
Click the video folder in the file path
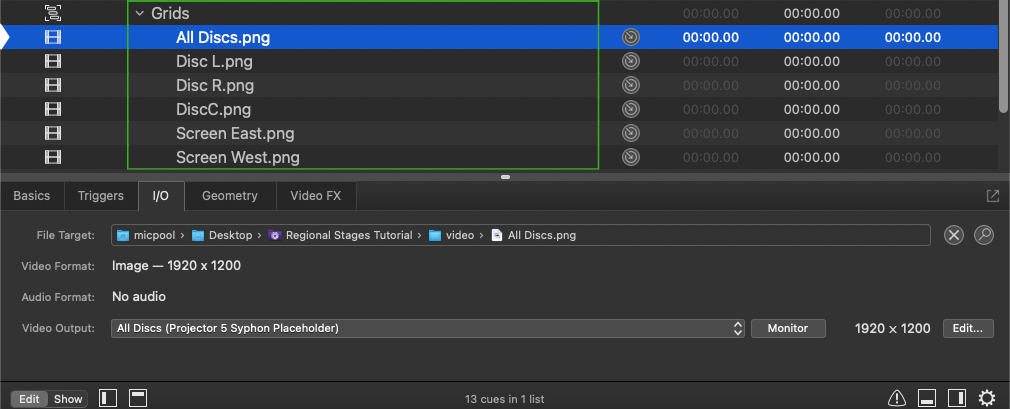tap(452, 236)
